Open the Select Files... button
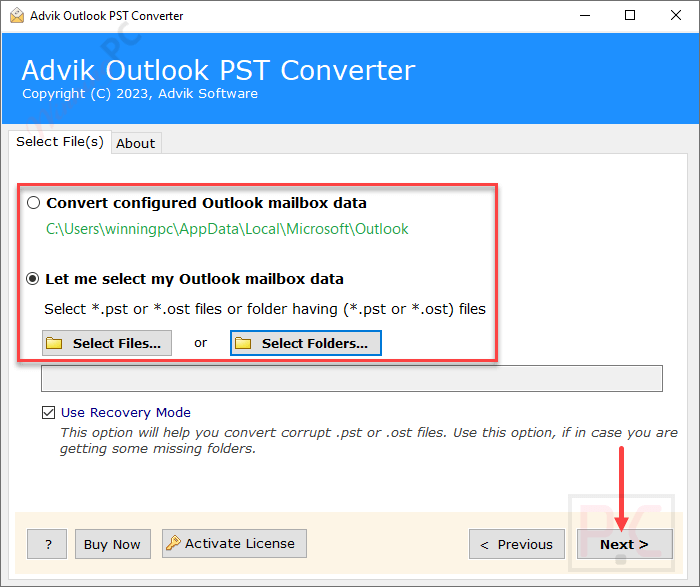 pos(107,343)
